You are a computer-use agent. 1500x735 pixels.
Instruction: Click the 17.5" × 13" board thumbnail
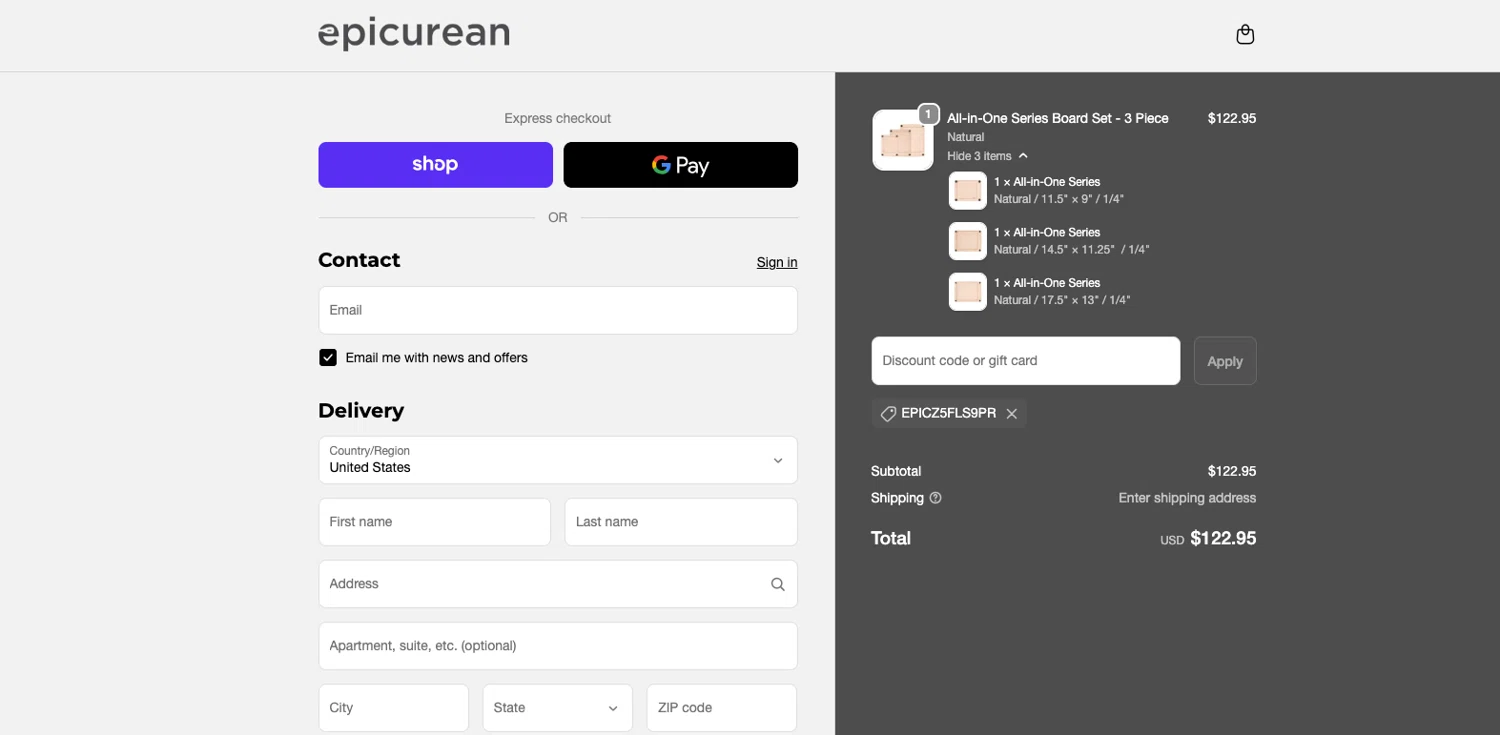[x=967, y=292]
